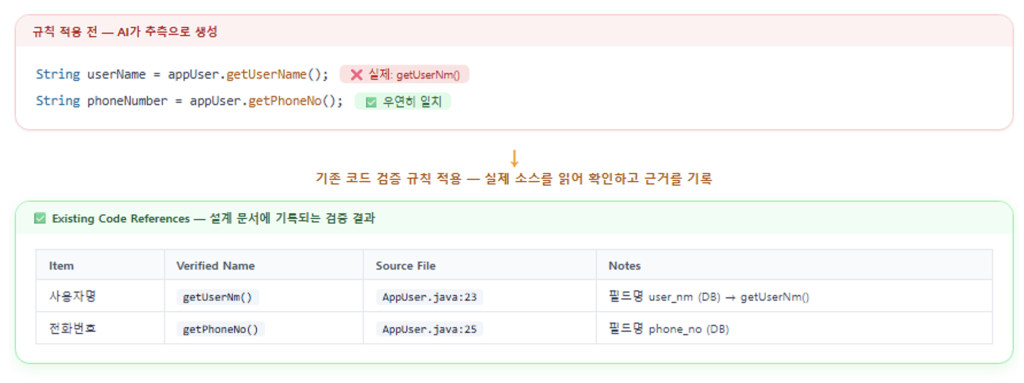
Task: Click getPhoneNo() in the Verified Name column
Action: 221,329
